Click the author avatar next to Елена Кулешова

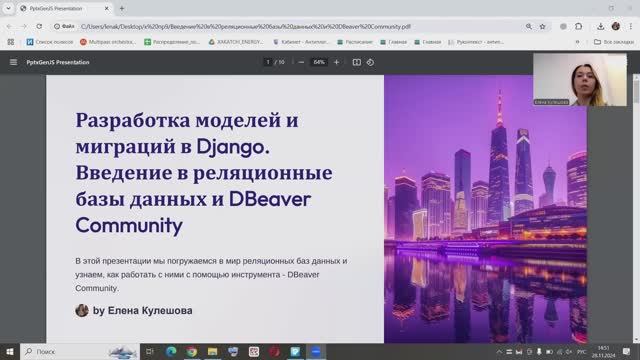click(x=82, y=310)
